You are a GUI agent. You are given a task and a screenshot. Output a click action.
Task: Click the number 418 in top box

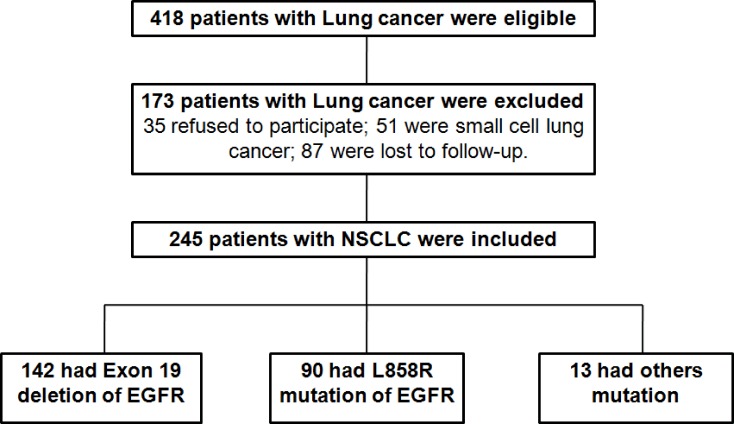pyautogui.click(x=167, y=19)
